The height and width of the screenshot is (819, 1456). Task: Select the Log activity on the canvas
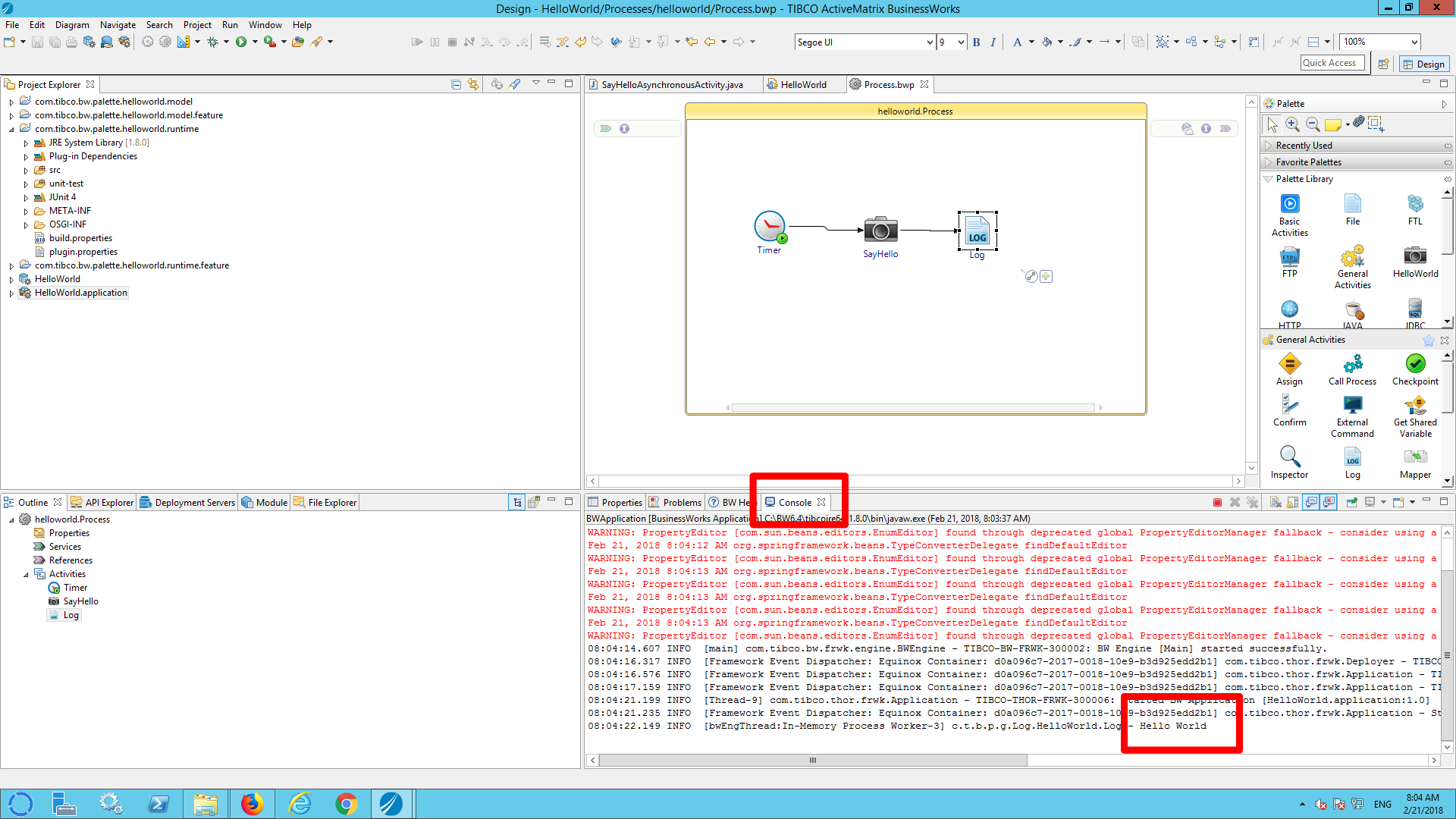point(977,231)
